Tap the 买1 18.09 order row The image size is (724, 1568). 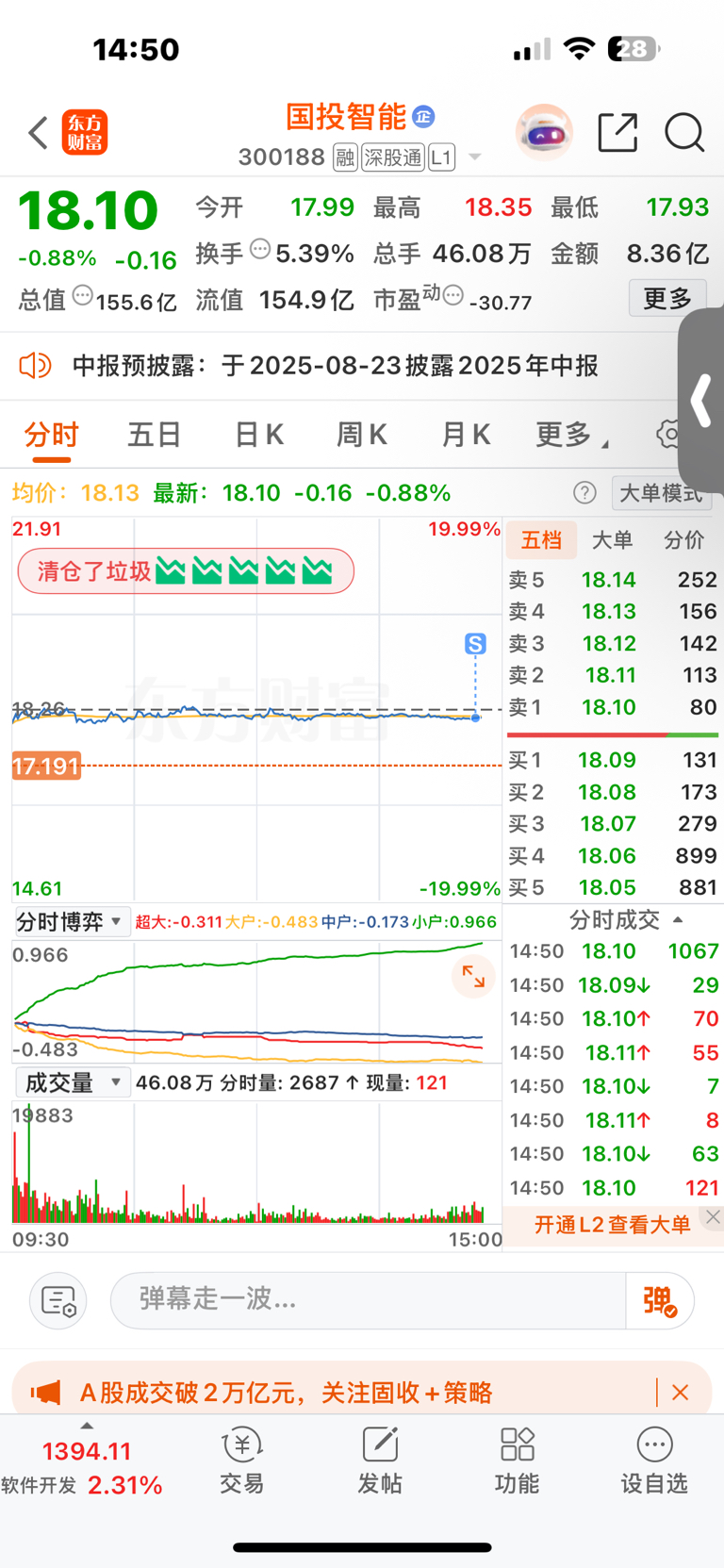click(613, 760)
